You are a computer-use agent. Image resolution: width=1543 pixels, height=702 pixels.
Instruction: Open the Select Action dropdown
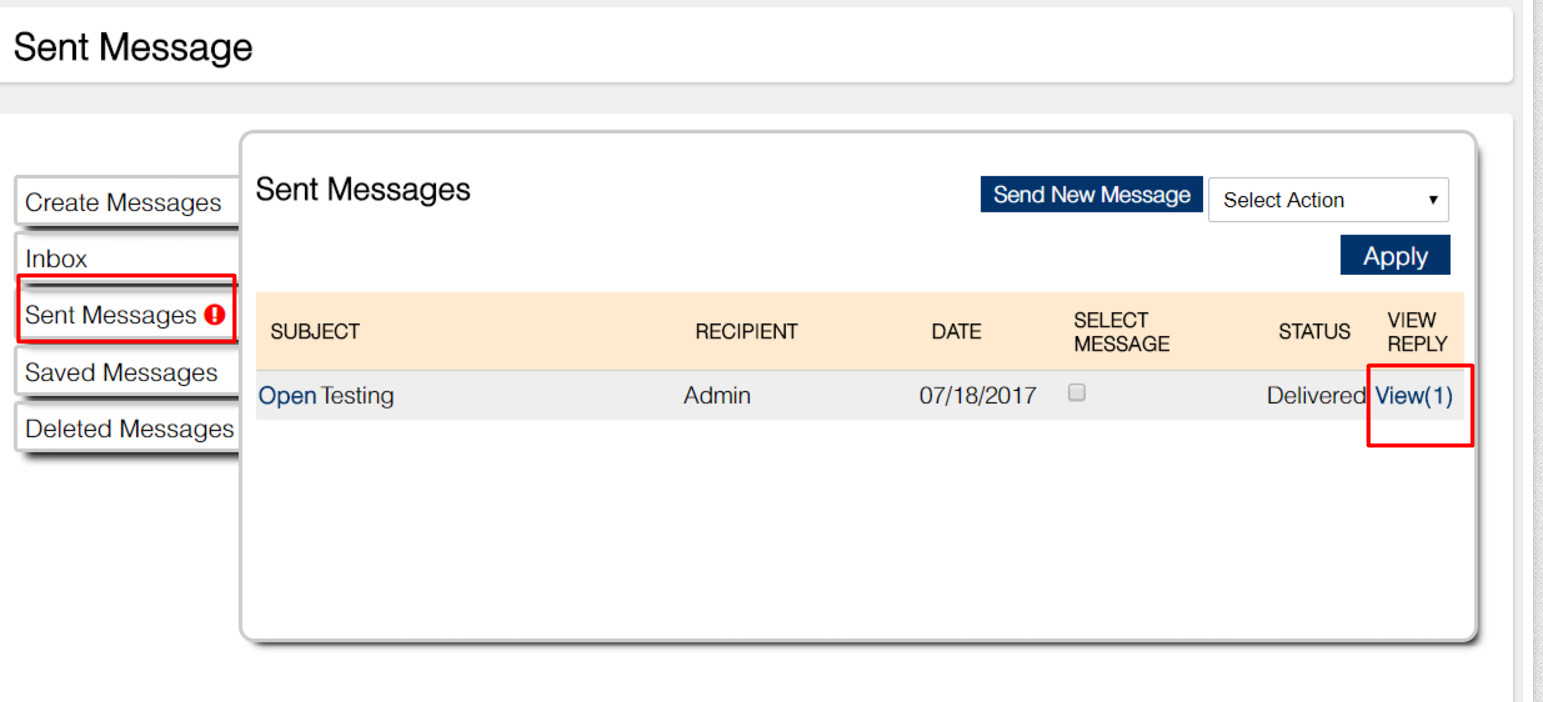[x=1327, y=200]
